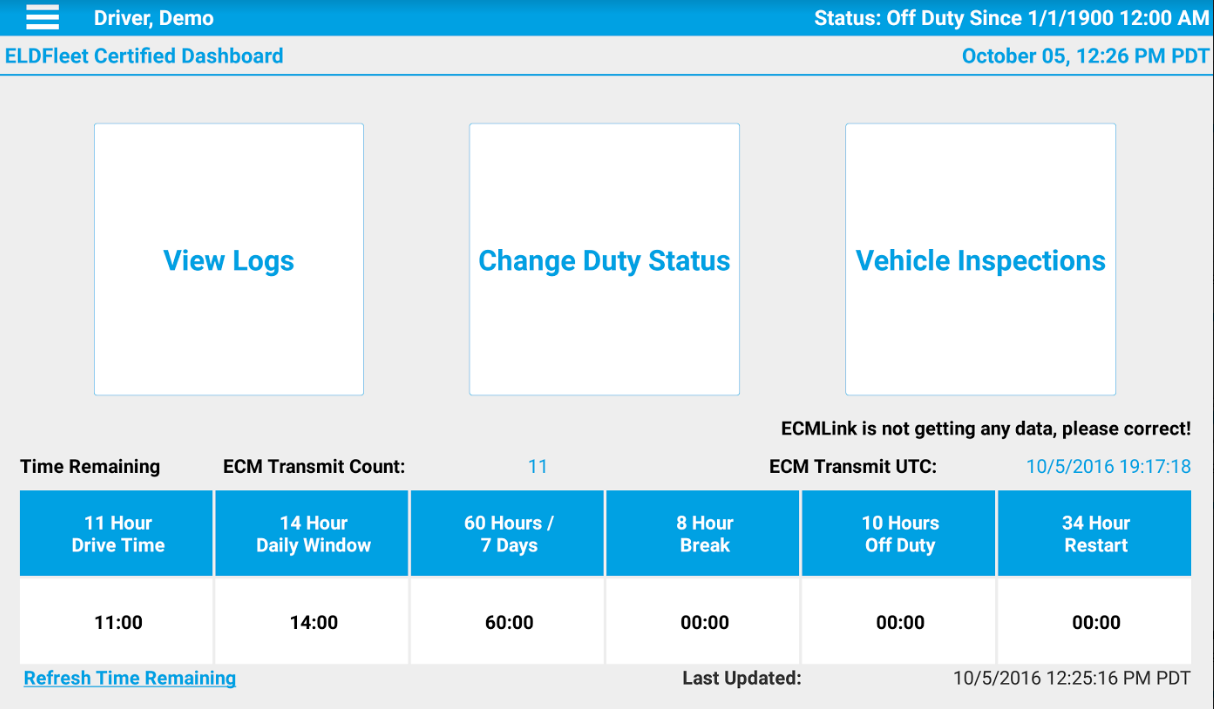Click the ECM Transmit Count value 11
The image size is (1214, 709).
tap(538, 466)
